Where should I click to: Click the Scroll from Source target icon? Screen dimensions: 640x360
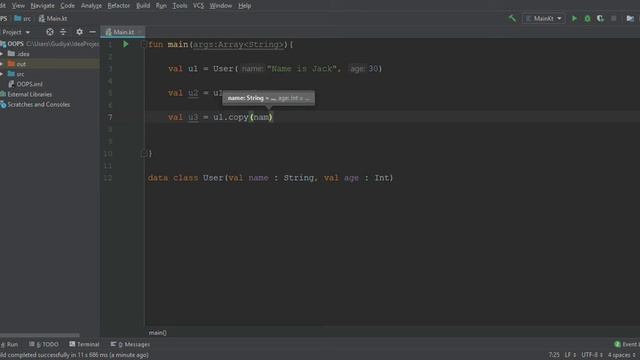pyautogui.click(x=50, y=32)
